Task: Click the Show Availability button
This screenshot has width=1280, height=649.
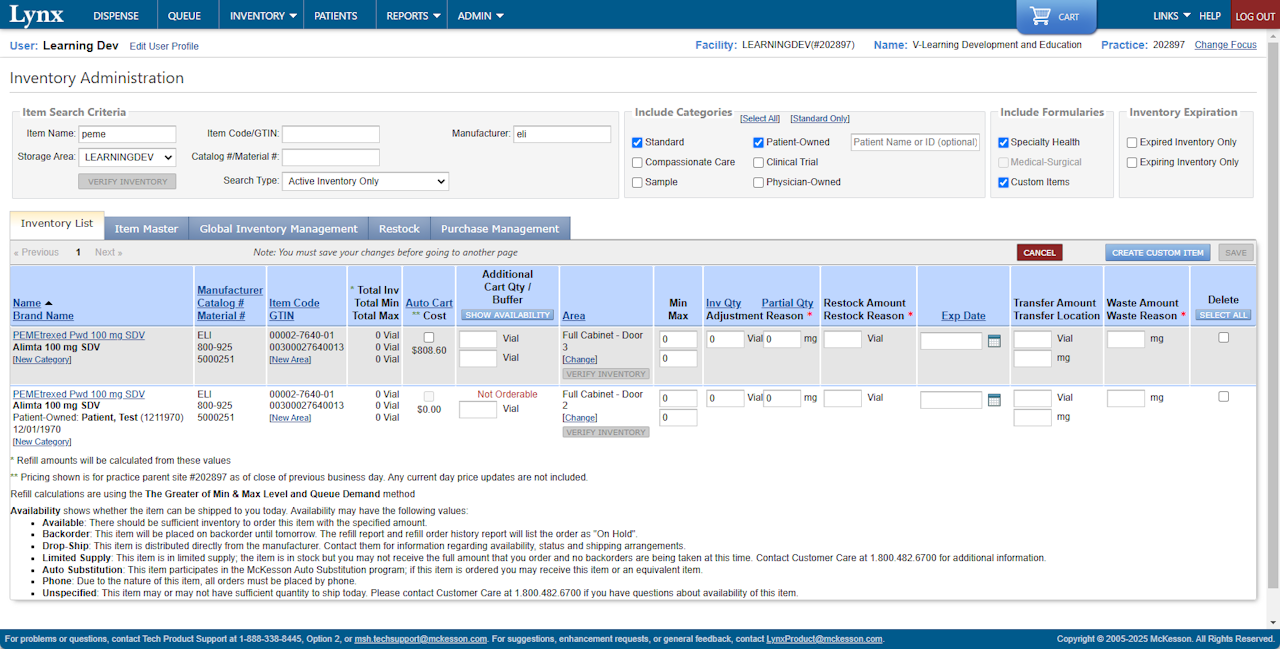Action: click(507, 315)
